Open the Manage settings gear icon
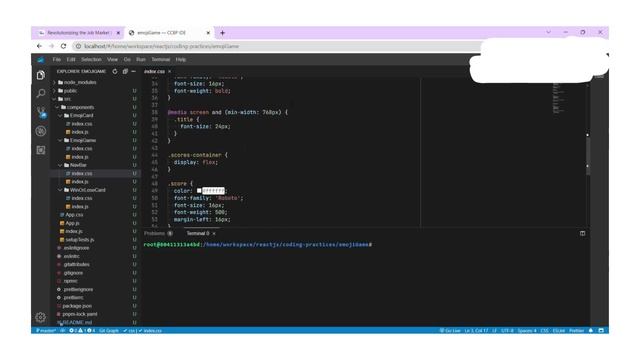Viewport: 640px width, 360px height. (x=40, y=317)
